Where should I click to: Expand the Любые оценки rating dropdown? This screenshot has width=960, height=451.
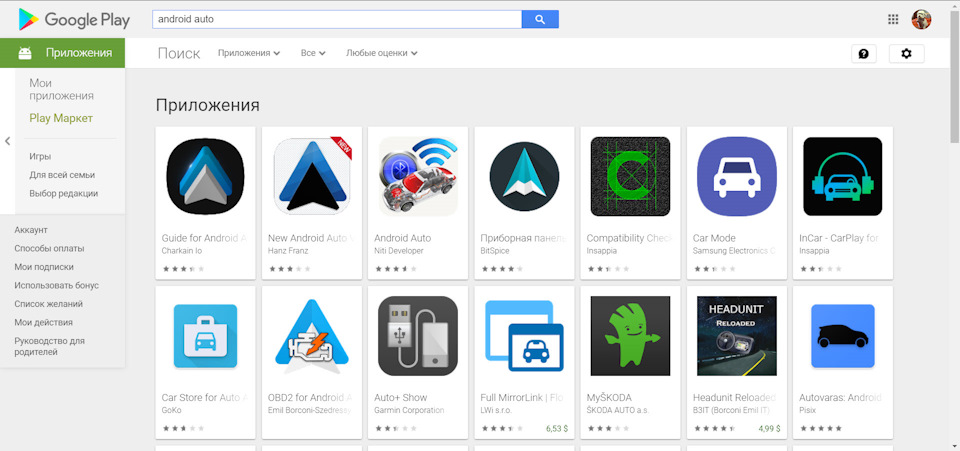(381, 53)
